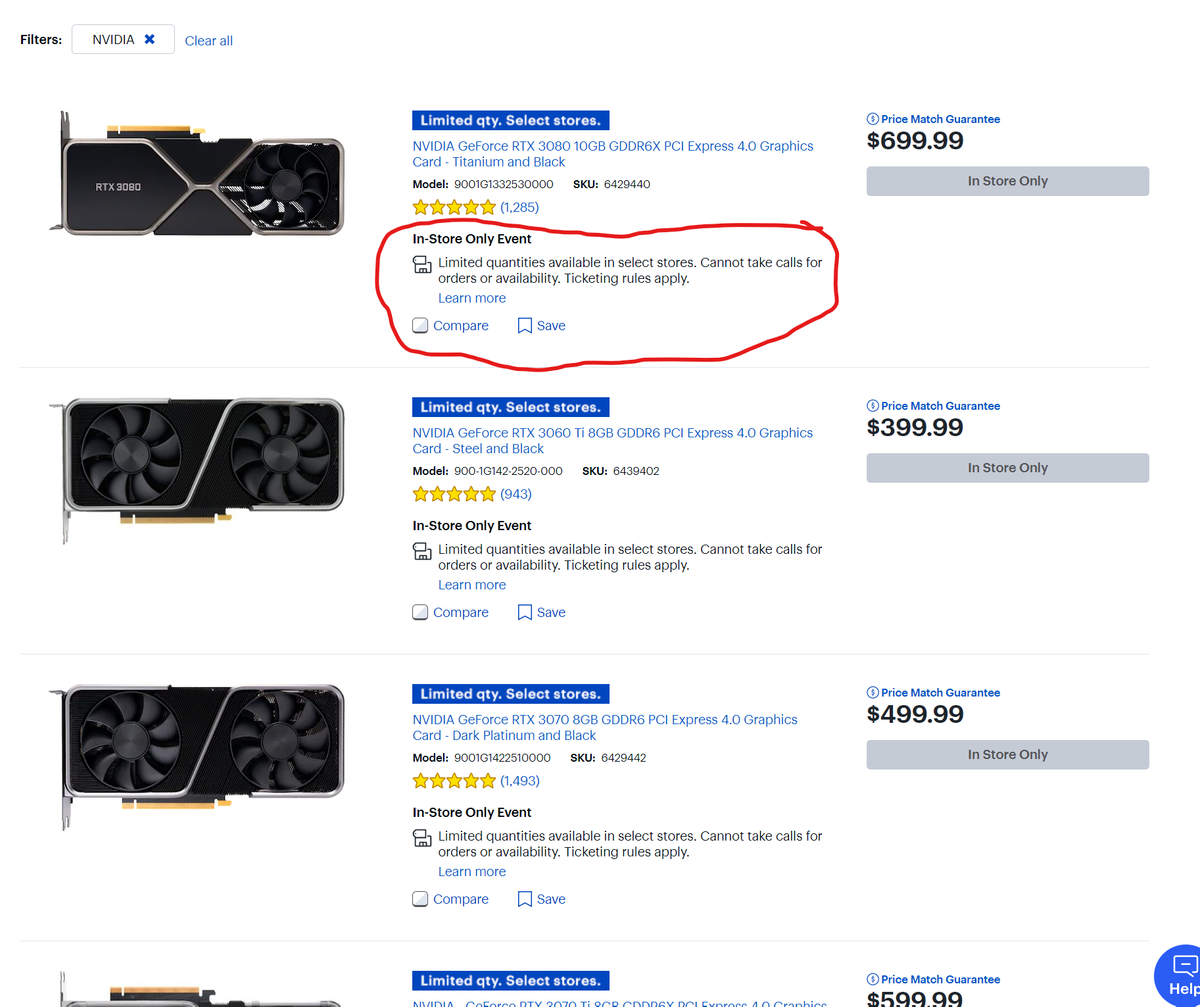Enable Compare for the RTX 3060 Ti
This screenshot has height=1007, width=1200.
pos(420,611)
